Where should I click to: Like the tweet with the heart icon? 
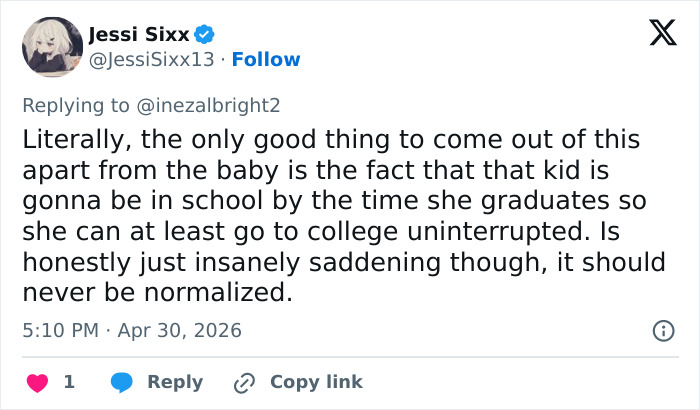coord(38,382)
